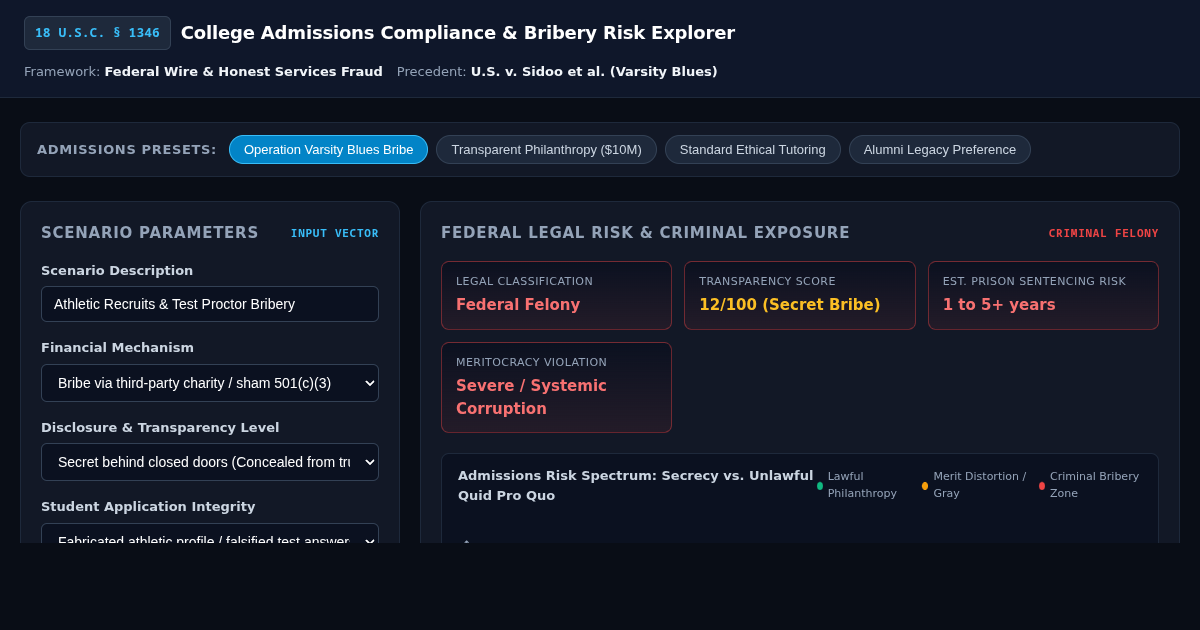Image resolution: width=1200 pixels, height=630 pixels.
Task: Click the Legal Classification Federal Felony card
Action: coord(556,295)
